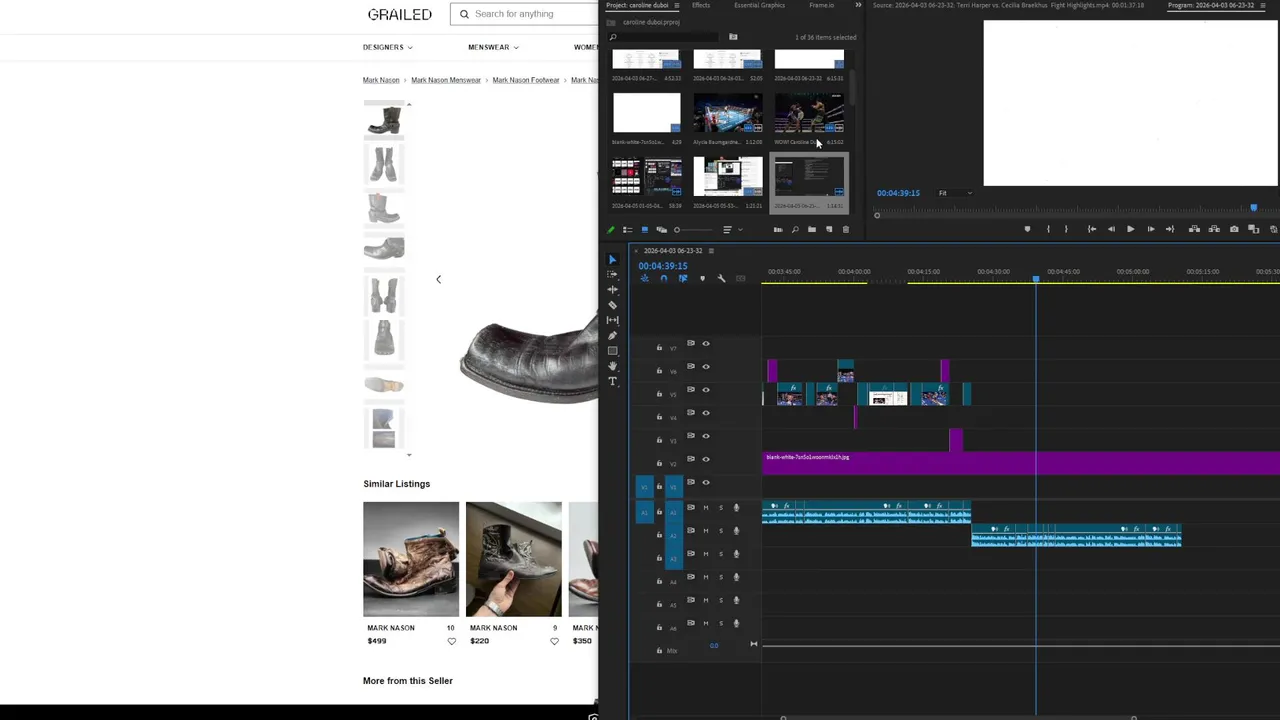Show previous product image with left chevron
The width and height of the screenshot is (1280, 720).
point(438,280)
